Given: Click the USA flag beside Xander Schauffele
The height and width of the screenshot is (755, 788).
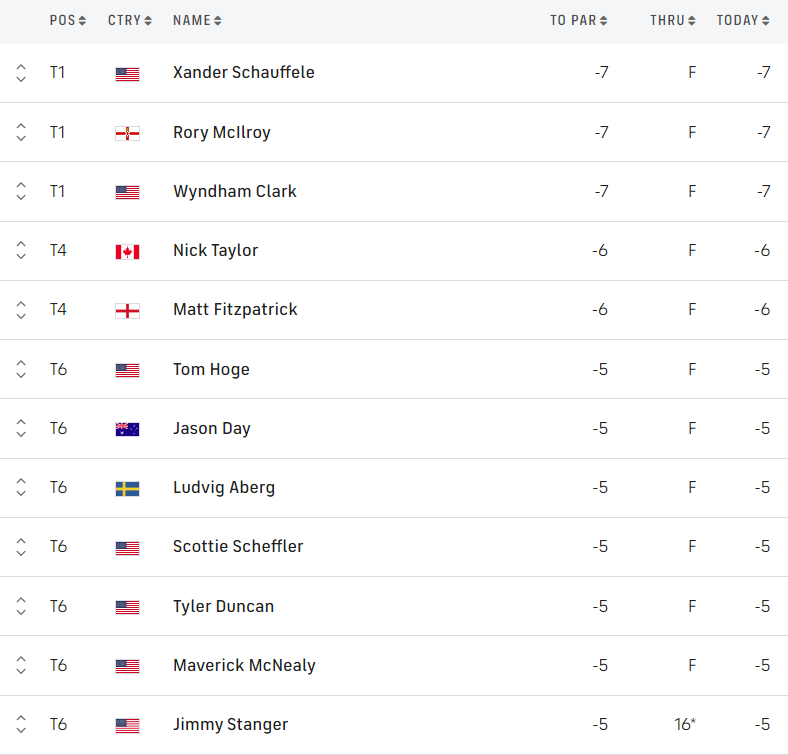Looking at the screenshot, I should [127, 73].
